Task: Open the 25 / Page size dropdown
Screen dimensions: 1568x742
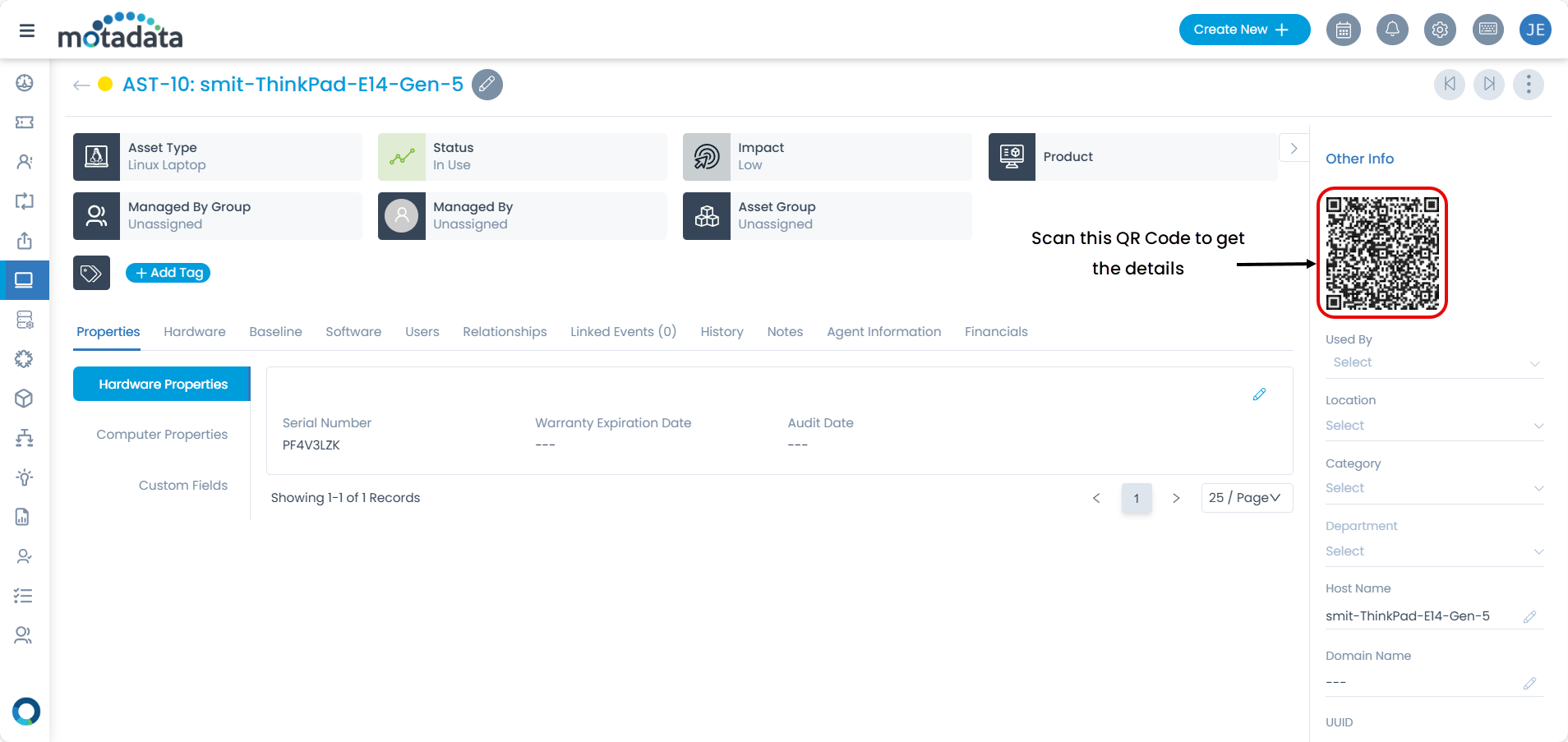Action: pos(1246,498)
